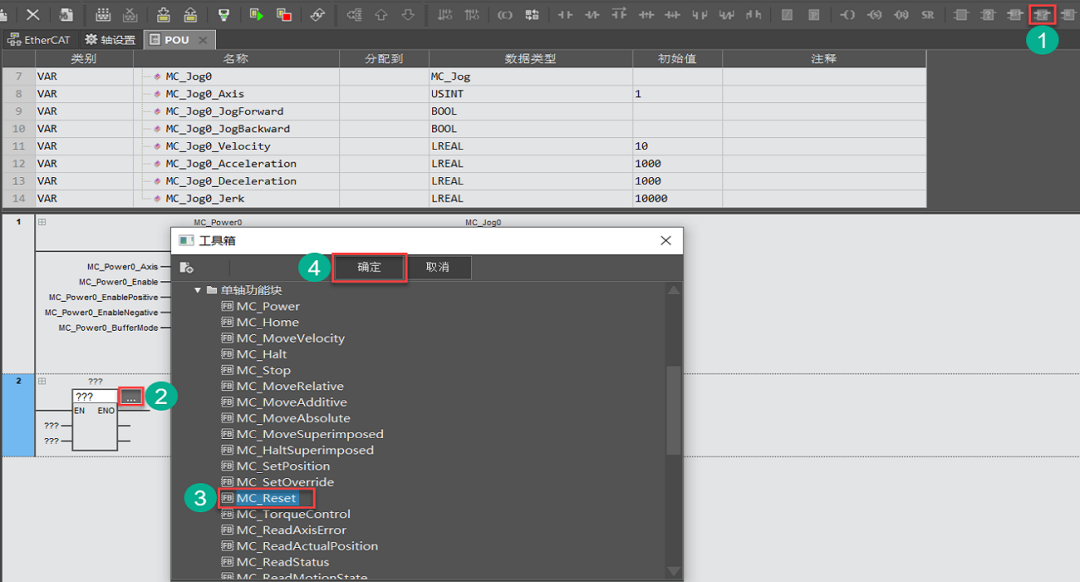1080x582 pixels.
Task: Click the funnel icon in toolbar
Action: coord(223,14)
